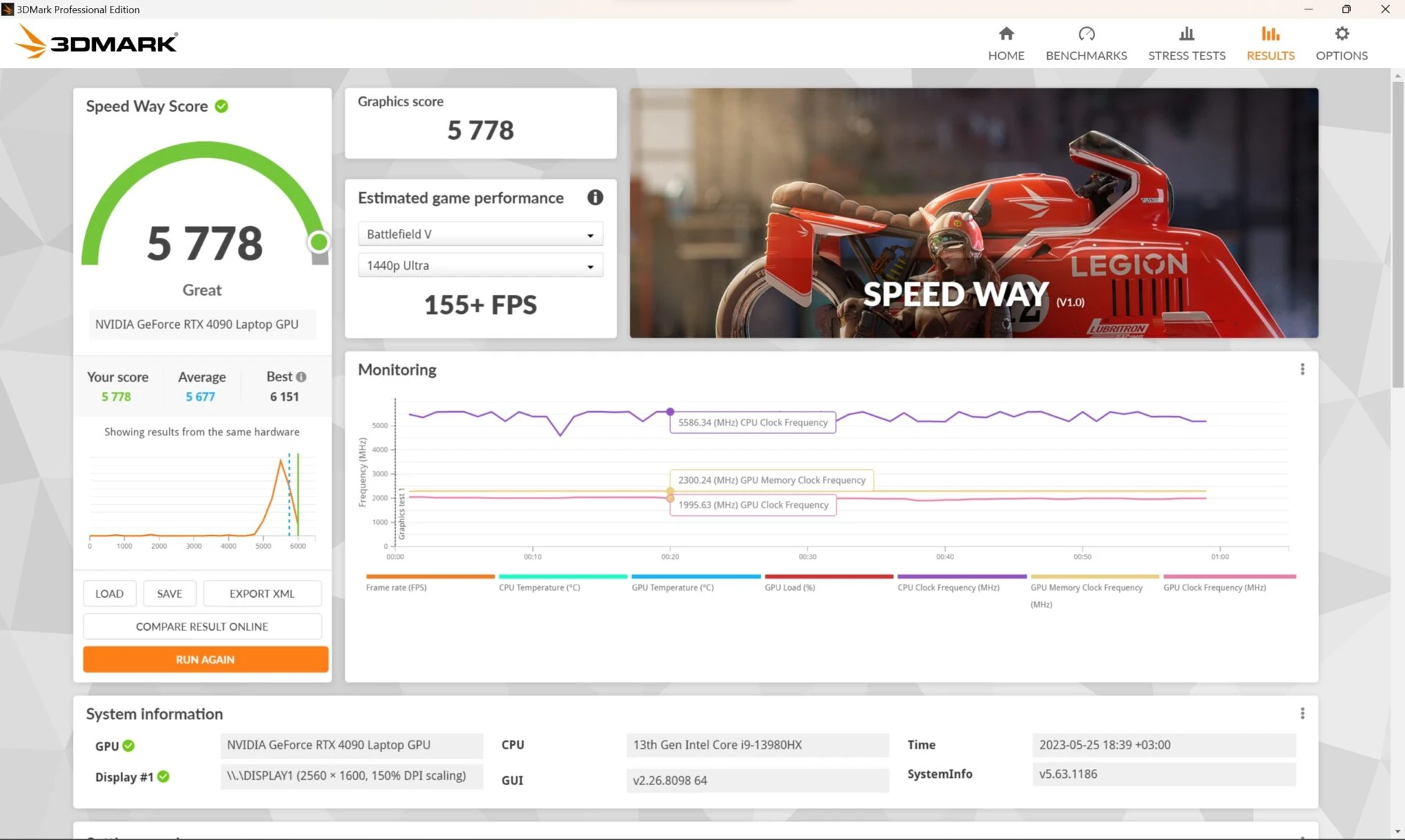Click the vertical scrollbar thumb
1405x840 pixels.
tap(1398, 234)
